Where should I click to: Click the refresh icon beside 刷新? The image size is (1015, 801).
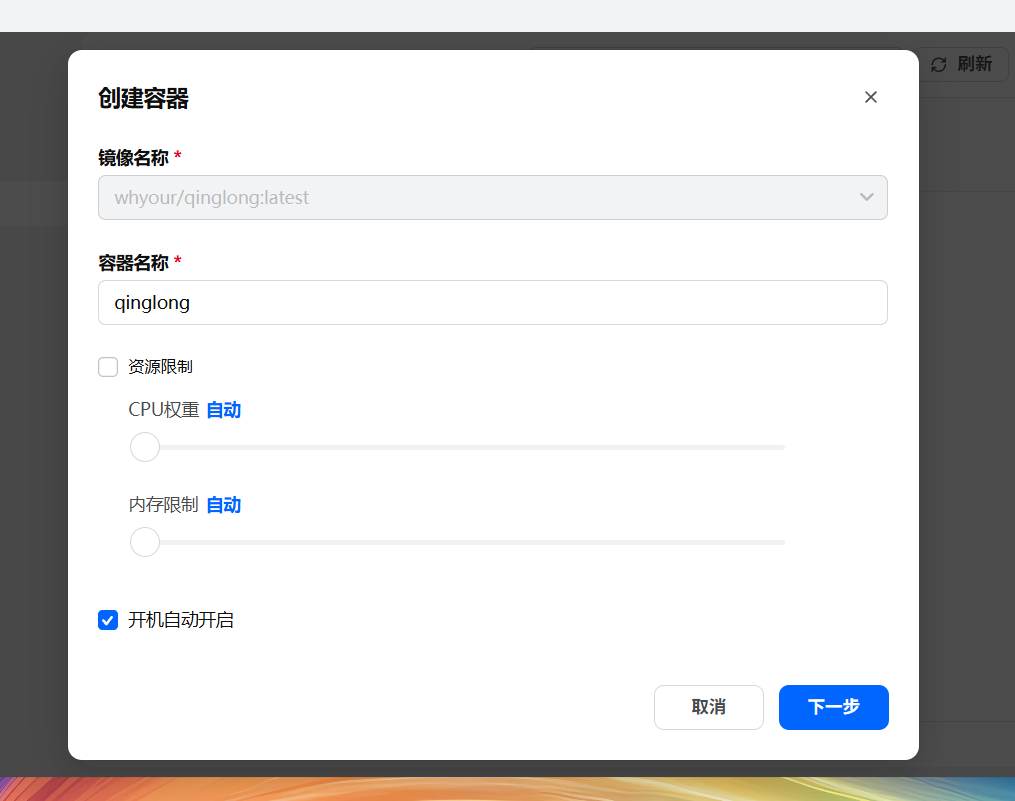pyautogui.click(x=938, y=65)
